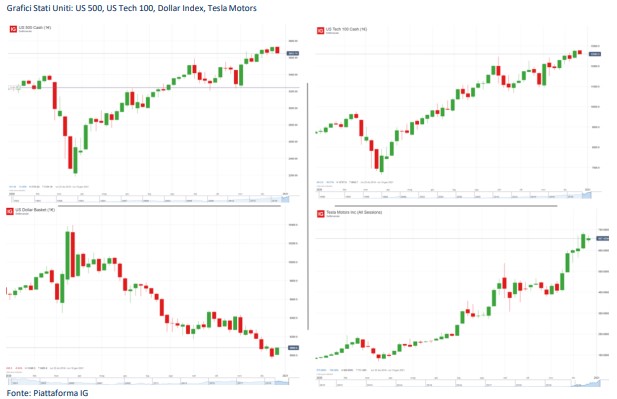The image size is (617, 399).
Task: Select the US 500 Cash chart title
Action: [35, 28]
